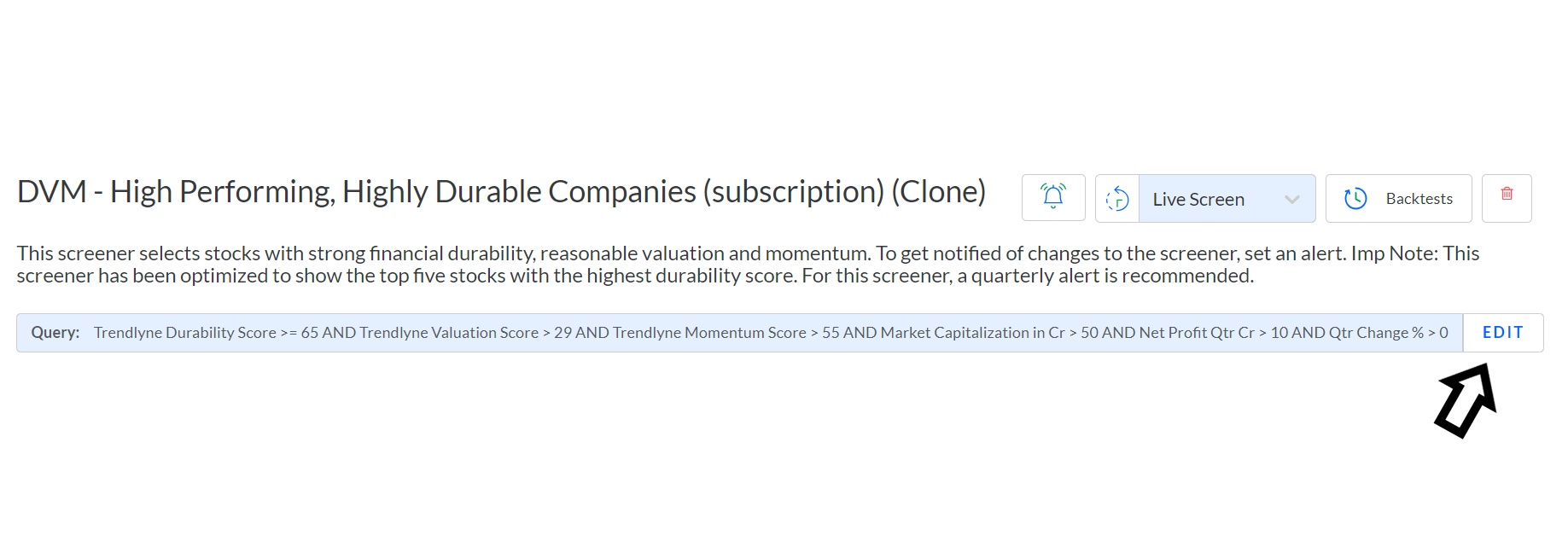Open the Backtests button
The height and width of the screenshot is (553, 1568).
point(1398,198)
